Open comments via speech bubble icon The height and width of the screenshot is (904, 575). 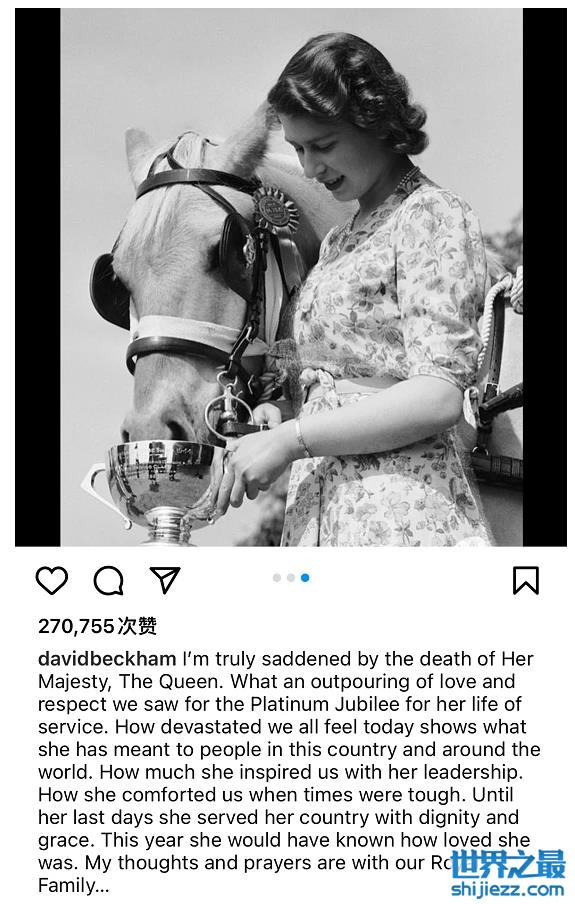(108, 580)
